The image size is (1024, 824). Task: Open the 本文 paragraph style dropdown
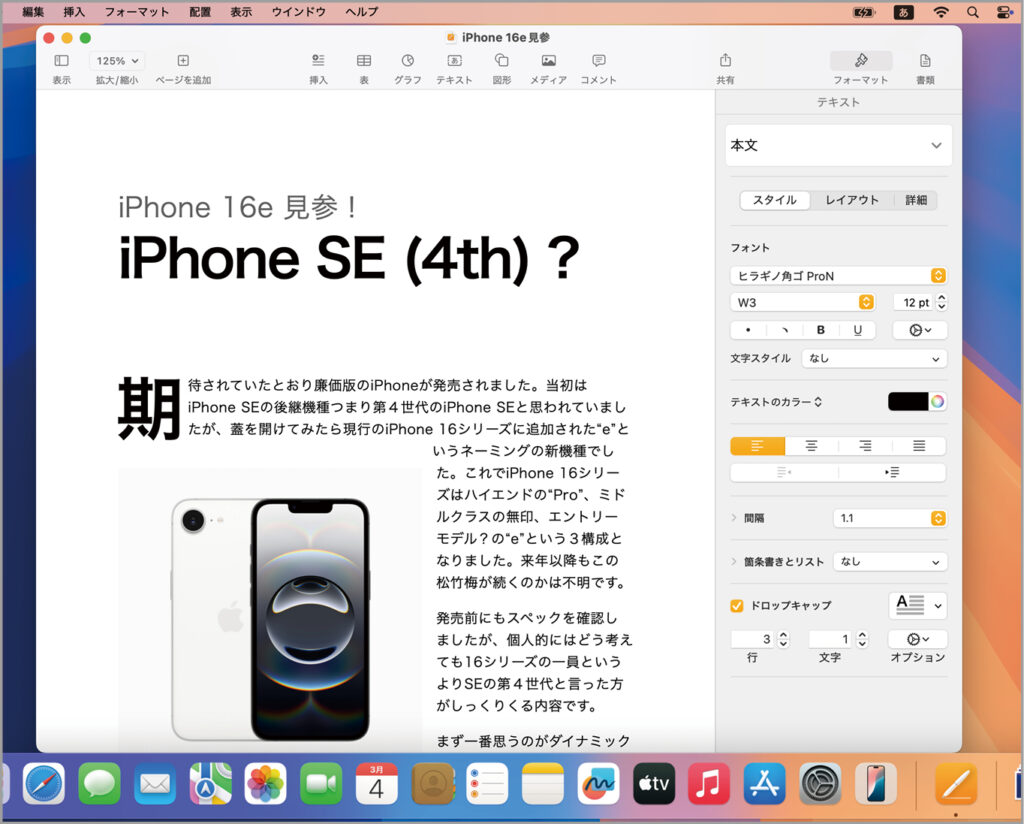(x=838, y=145)
